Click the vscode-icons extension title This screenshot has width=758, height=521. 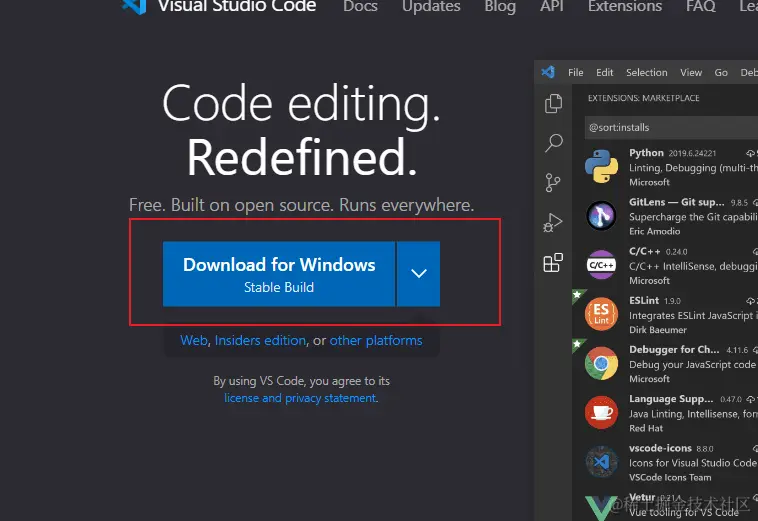(x=660, y=448)
